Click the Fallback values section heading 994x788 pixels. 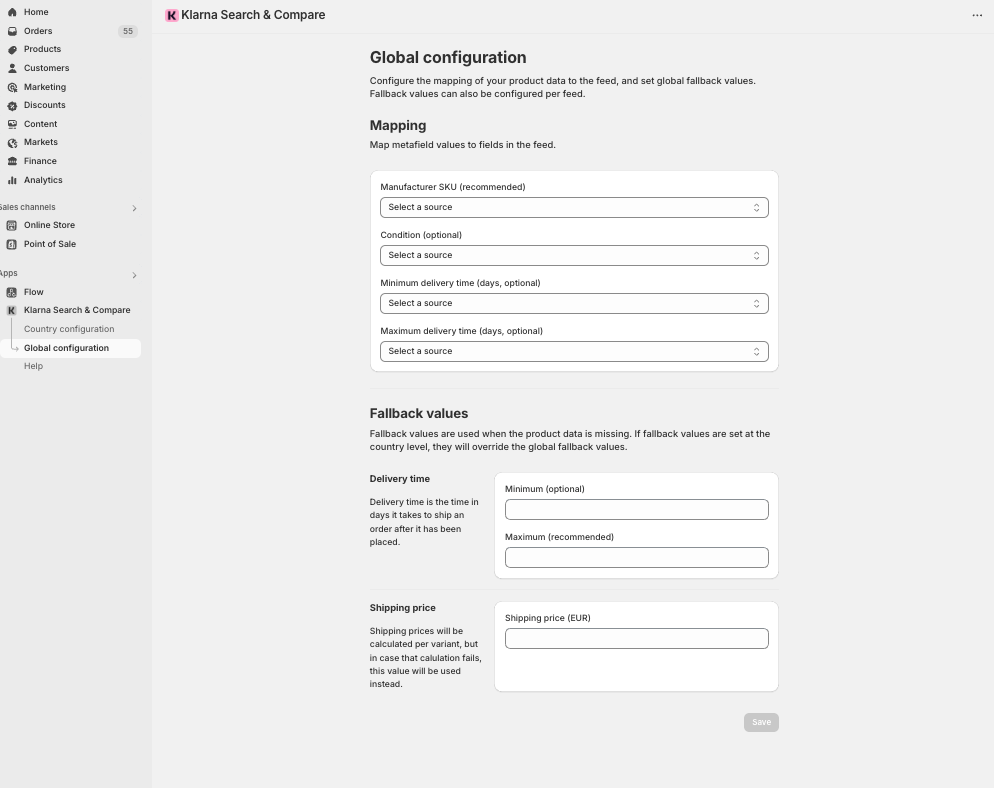point(419,413)
